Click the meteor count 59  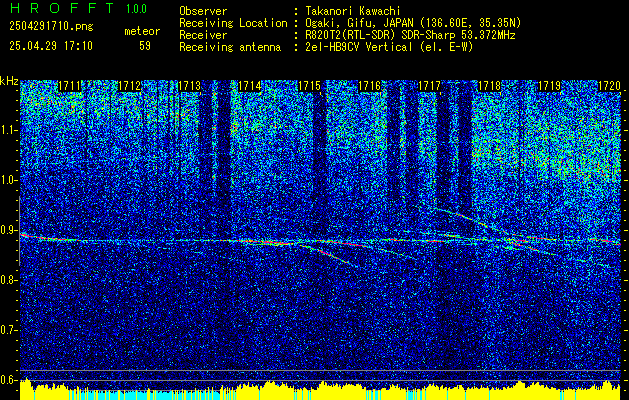click(x=145, y=46)
